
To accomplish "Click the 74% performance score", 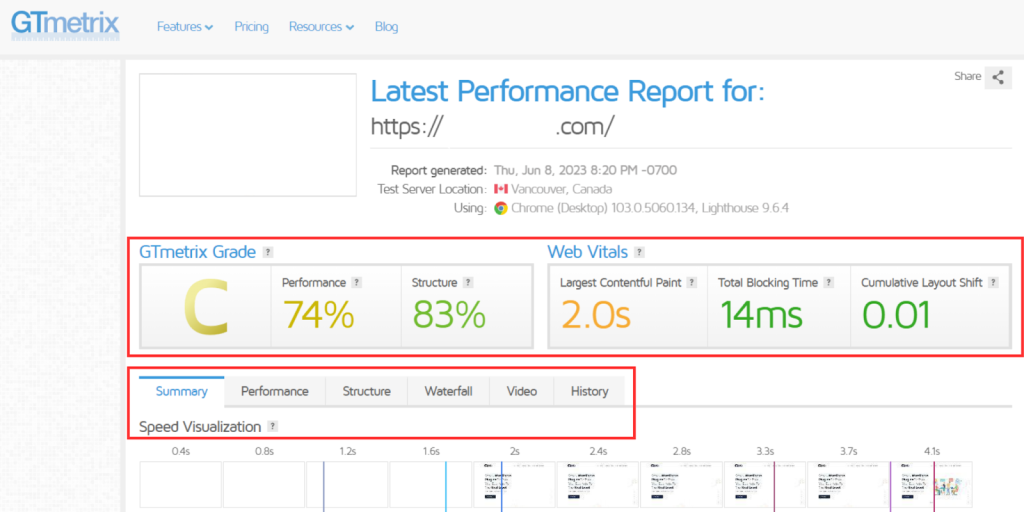I will (318, 315).
